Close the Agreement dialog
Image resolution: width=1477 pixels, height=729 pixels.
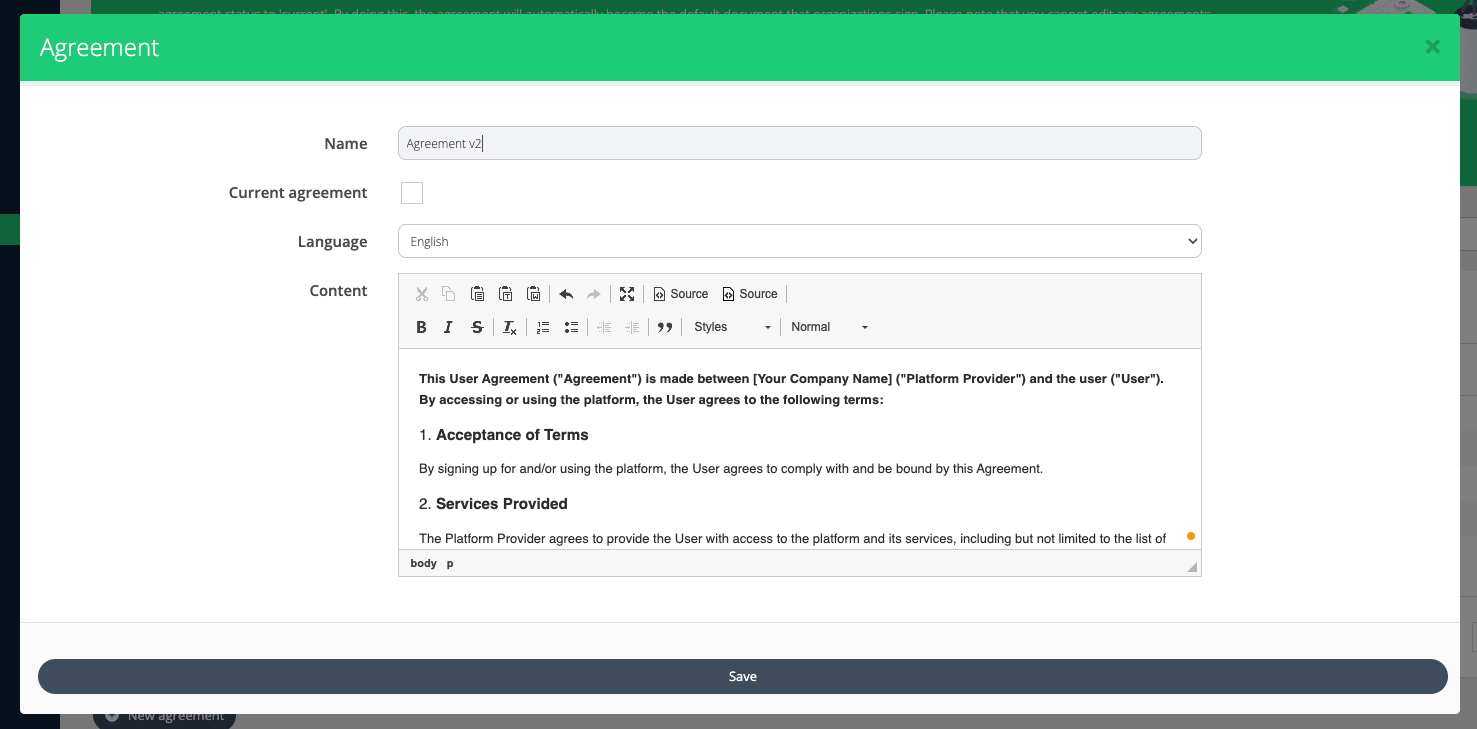(x=1432, y=47)
